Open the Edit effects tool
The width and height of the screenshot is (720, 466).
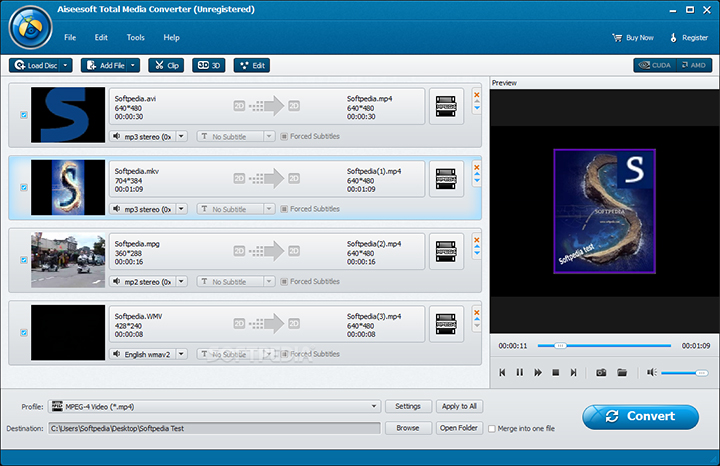point(251,65)
